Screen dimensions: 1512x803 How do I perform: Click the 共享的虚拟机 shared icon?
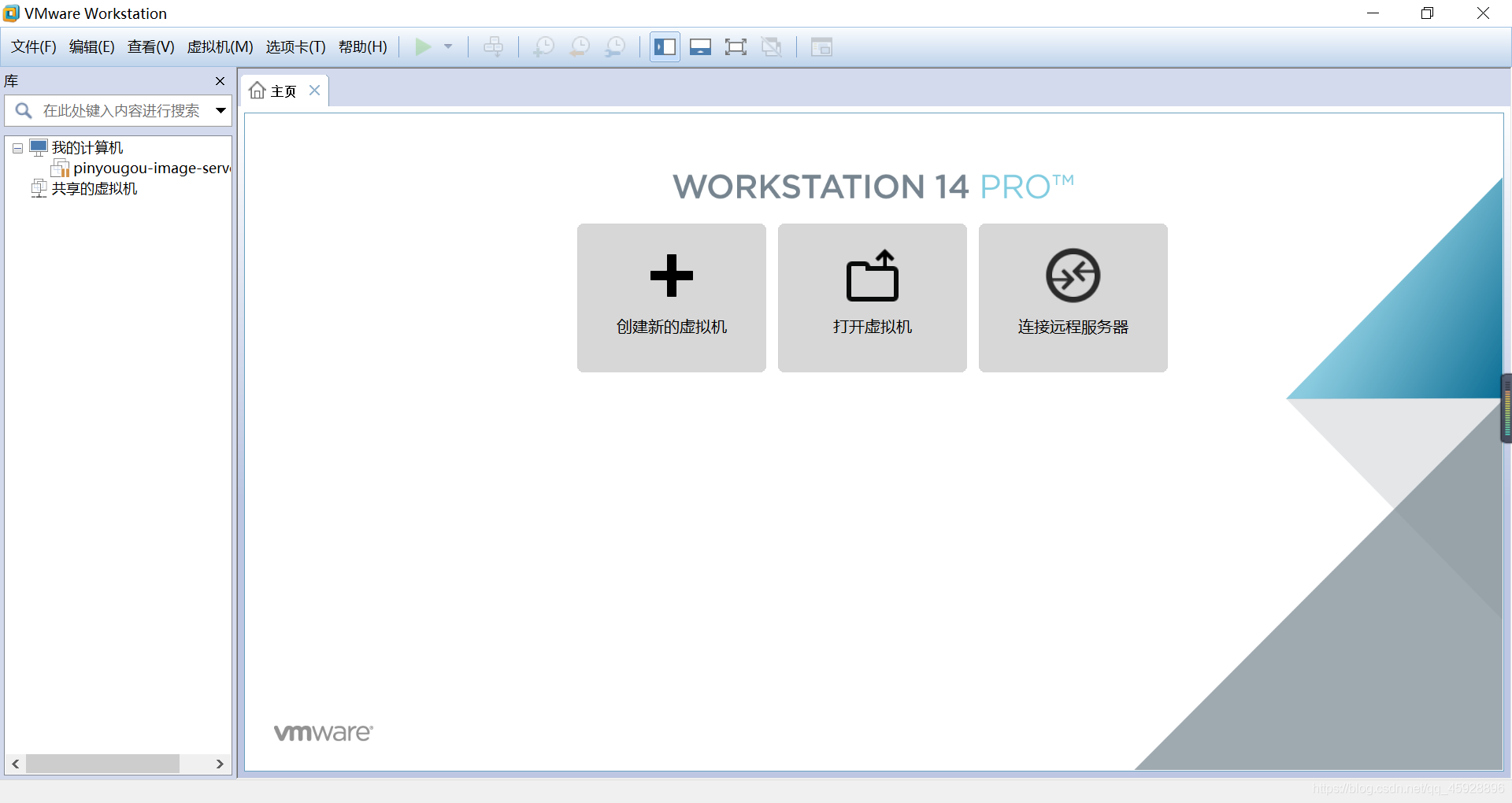[x=39, y=188]
